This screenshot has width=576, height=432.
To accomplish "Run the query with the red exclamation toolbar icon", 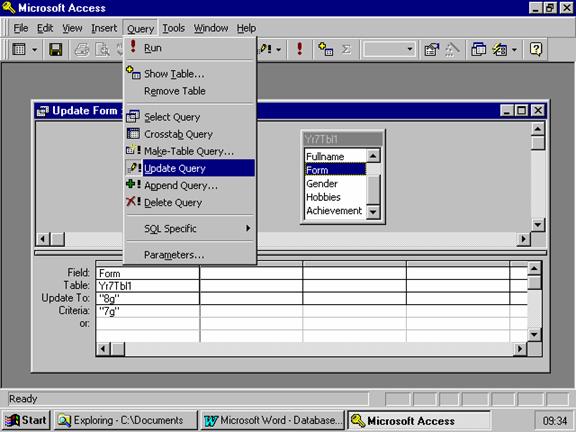I will pyautogui.click(x=299, y=49).
